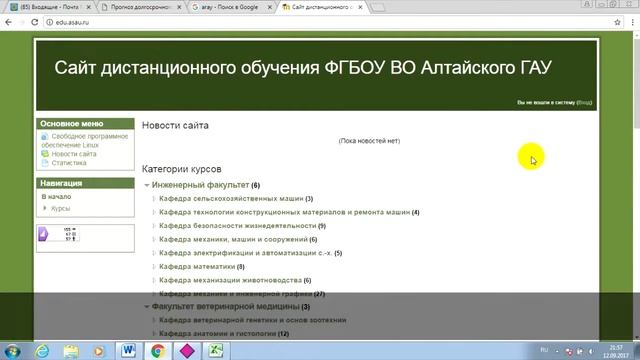Open the Инженерный факультет category
This screenshot has height=360, width=640.
point(200,185)
